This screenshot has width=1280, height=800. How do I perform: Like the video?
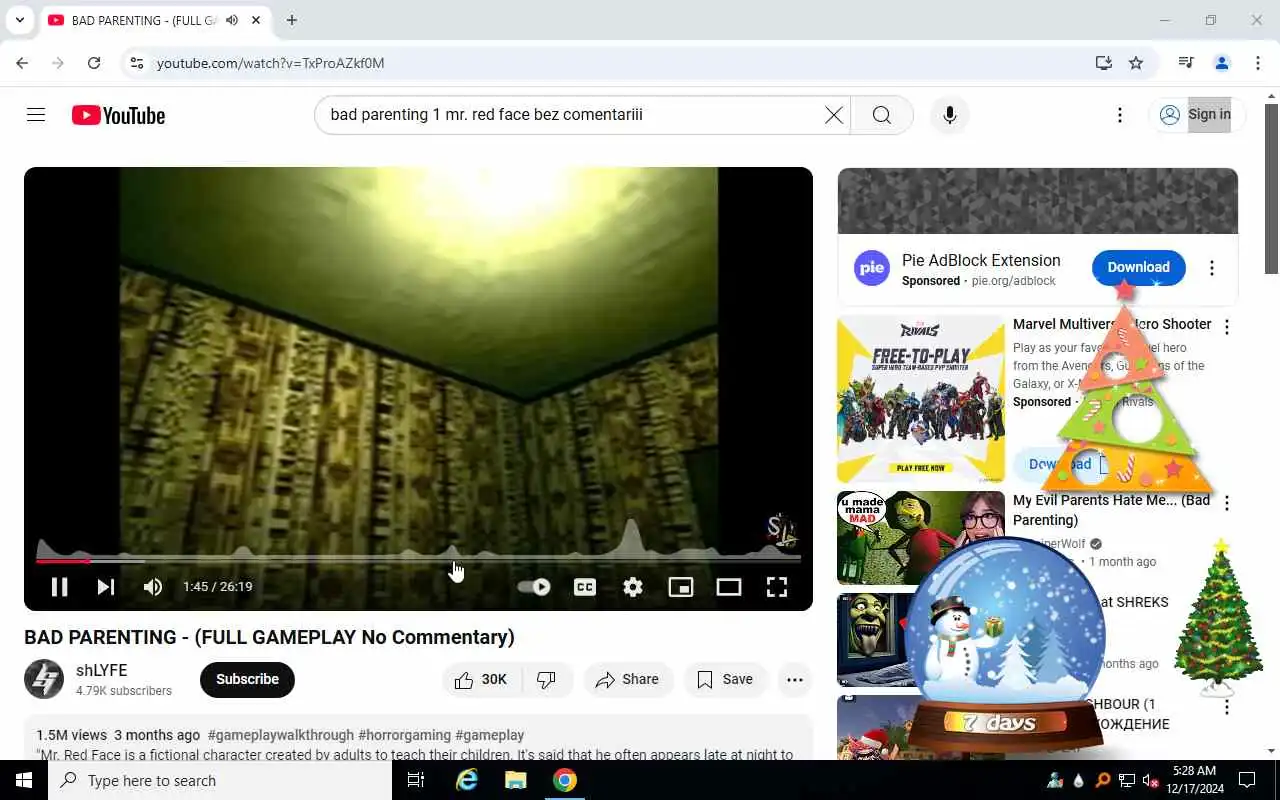pos(481,680)
